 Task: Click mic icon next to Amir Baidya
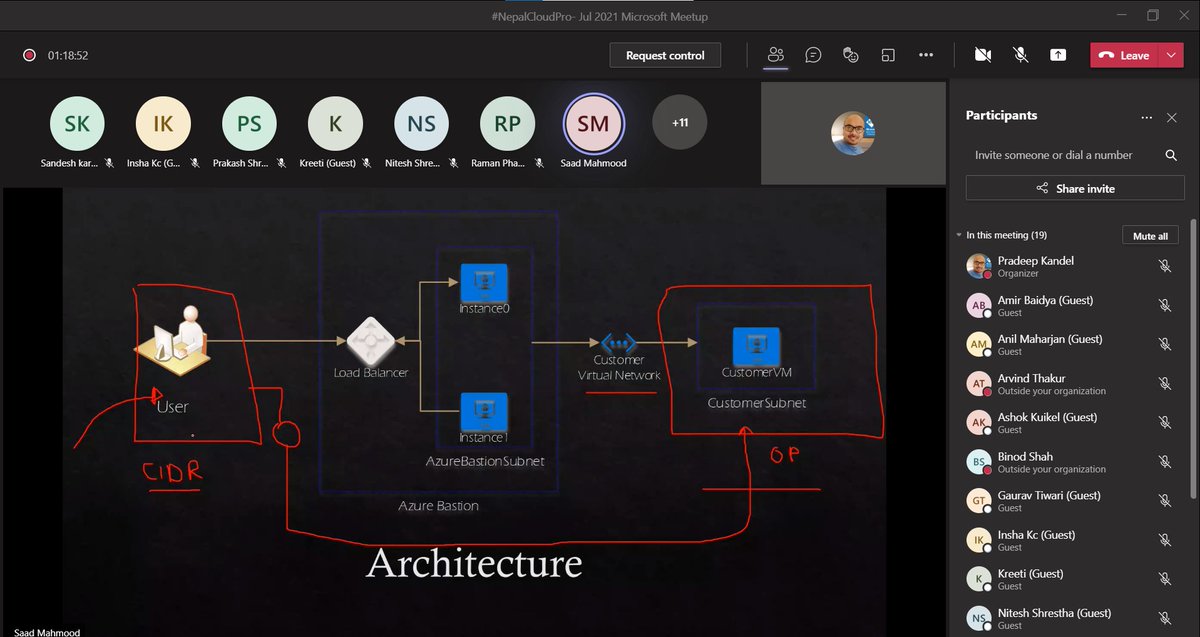(x=1165, y=305)
